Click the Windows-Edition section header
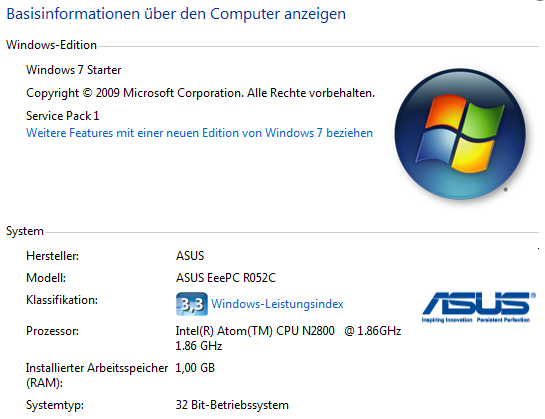This screenshot has width=545, height=419. point(51,45)
